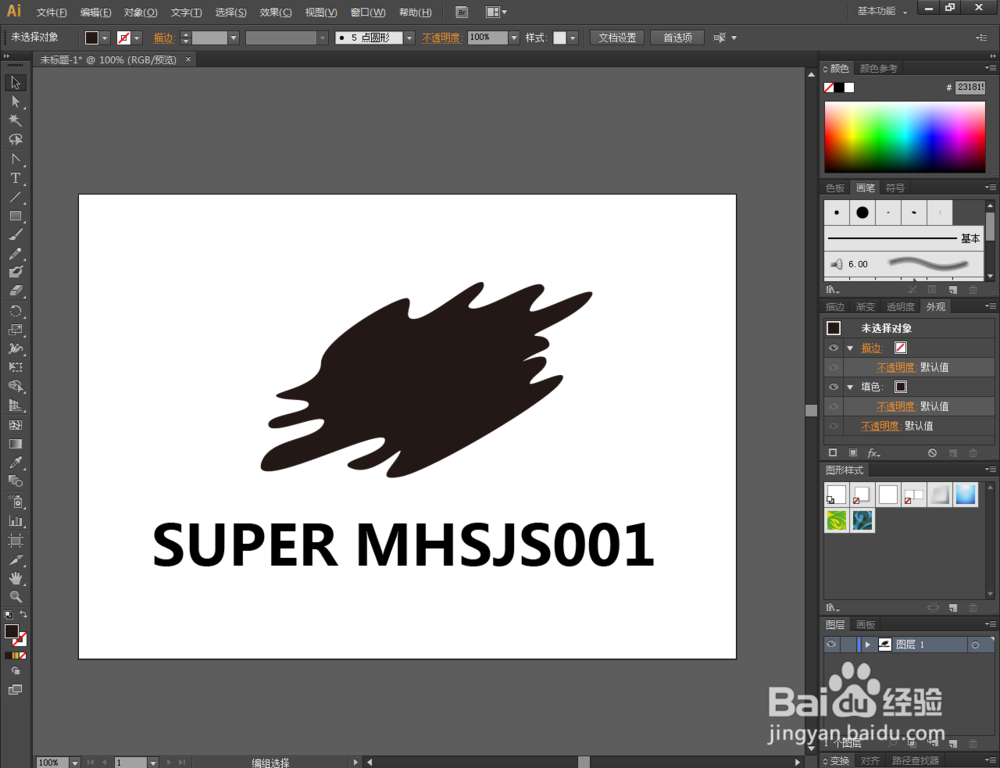Toggle visibility of 图层 1 layer
This screenshot has height=768, width=1000.
(831, 644)
